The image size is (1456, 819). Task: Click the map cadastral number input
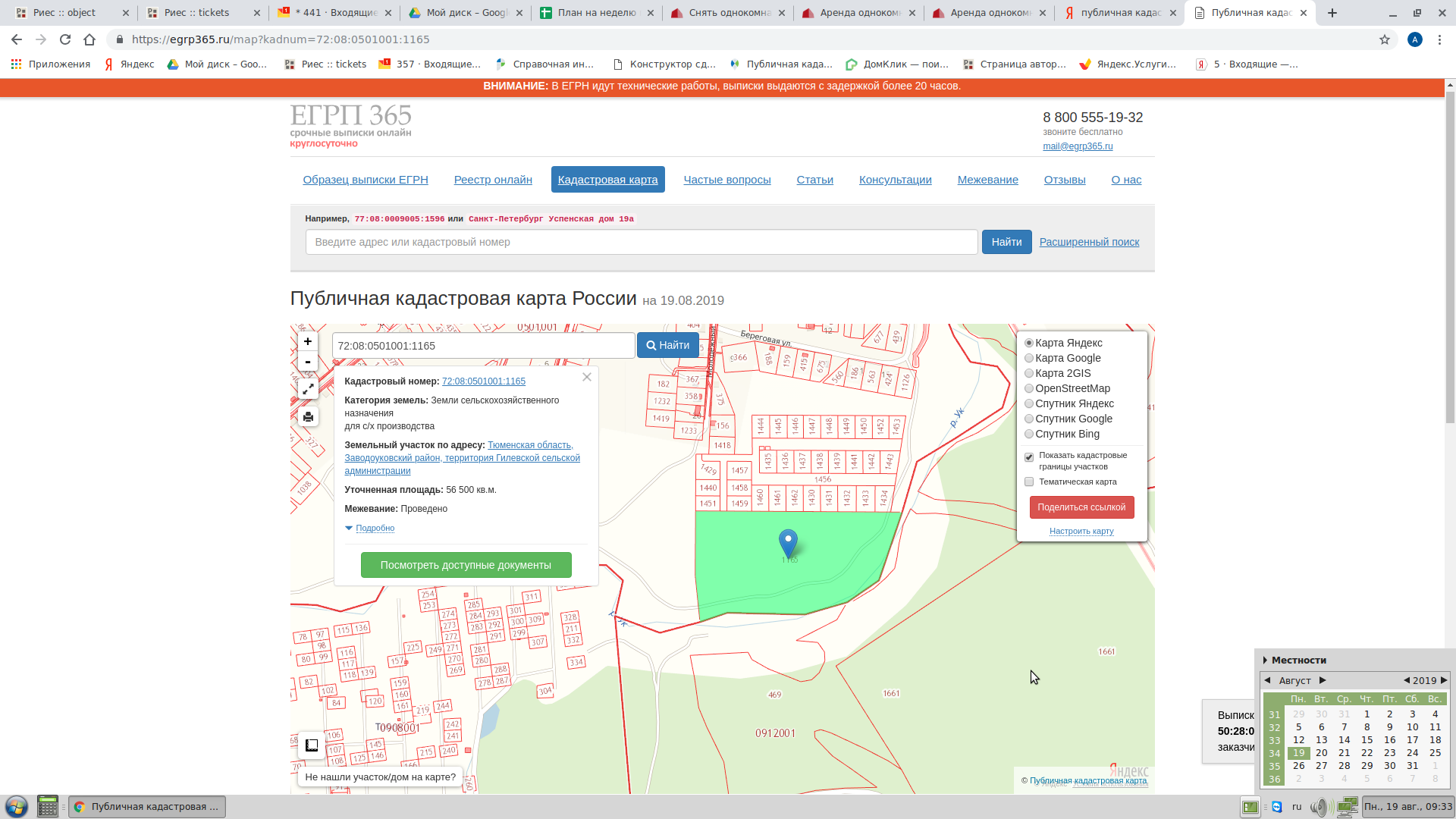[483, 345]
